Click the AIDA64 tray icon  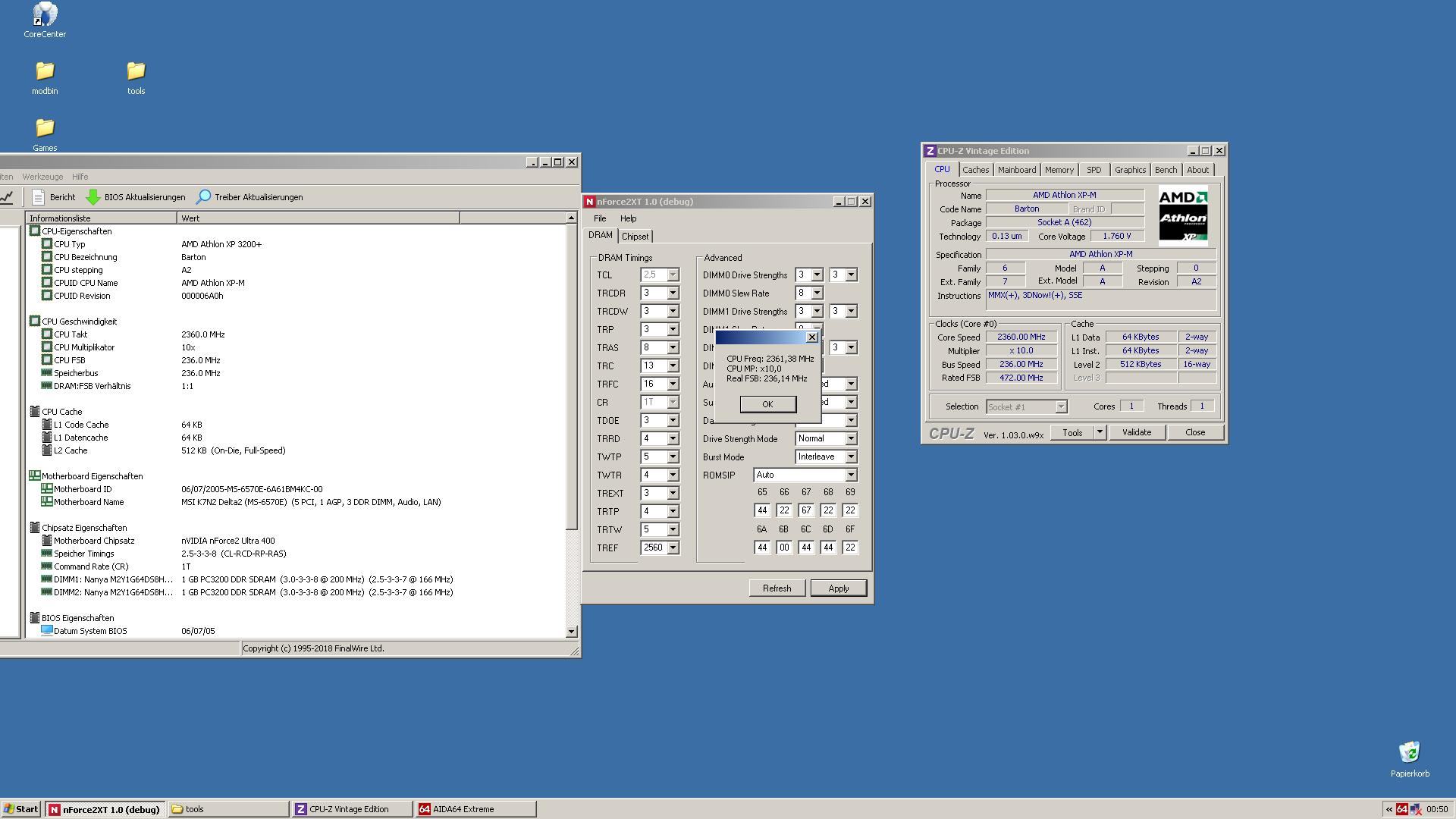[x=1402, y=809]
